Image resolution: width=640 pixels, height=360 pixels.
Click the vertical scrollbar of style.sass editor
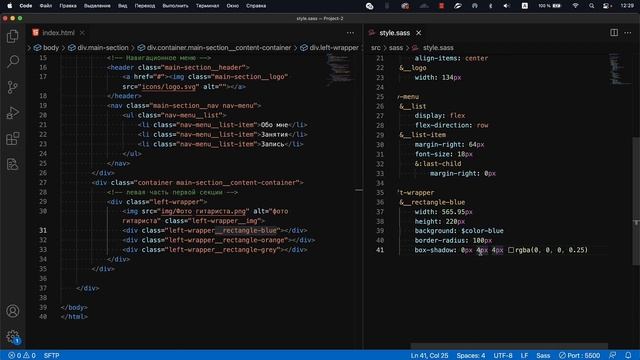pyautogui.click(x=636, y=201)
